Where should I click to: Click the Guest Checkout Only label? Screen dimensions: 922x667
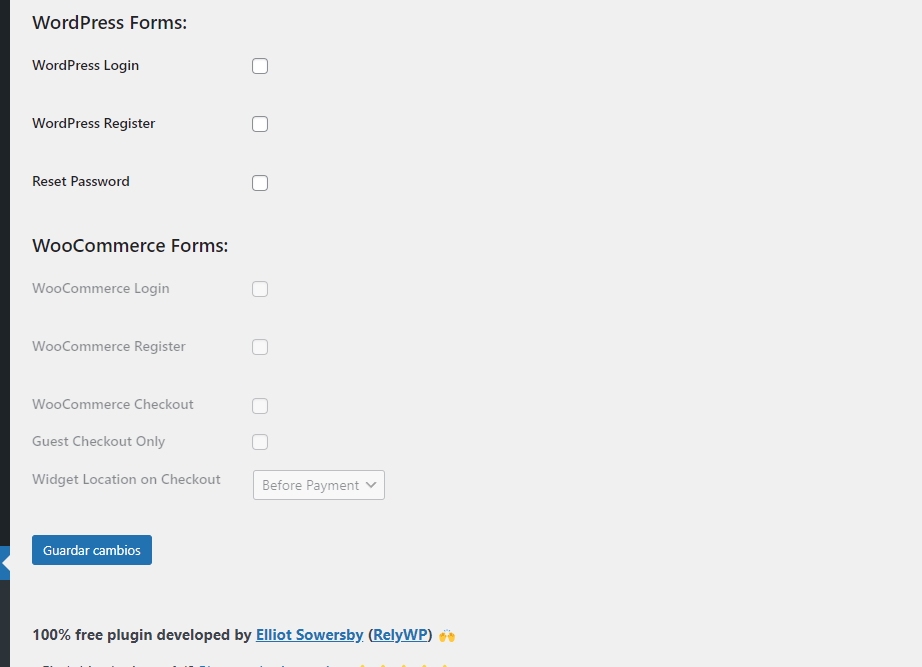point(98,441)
